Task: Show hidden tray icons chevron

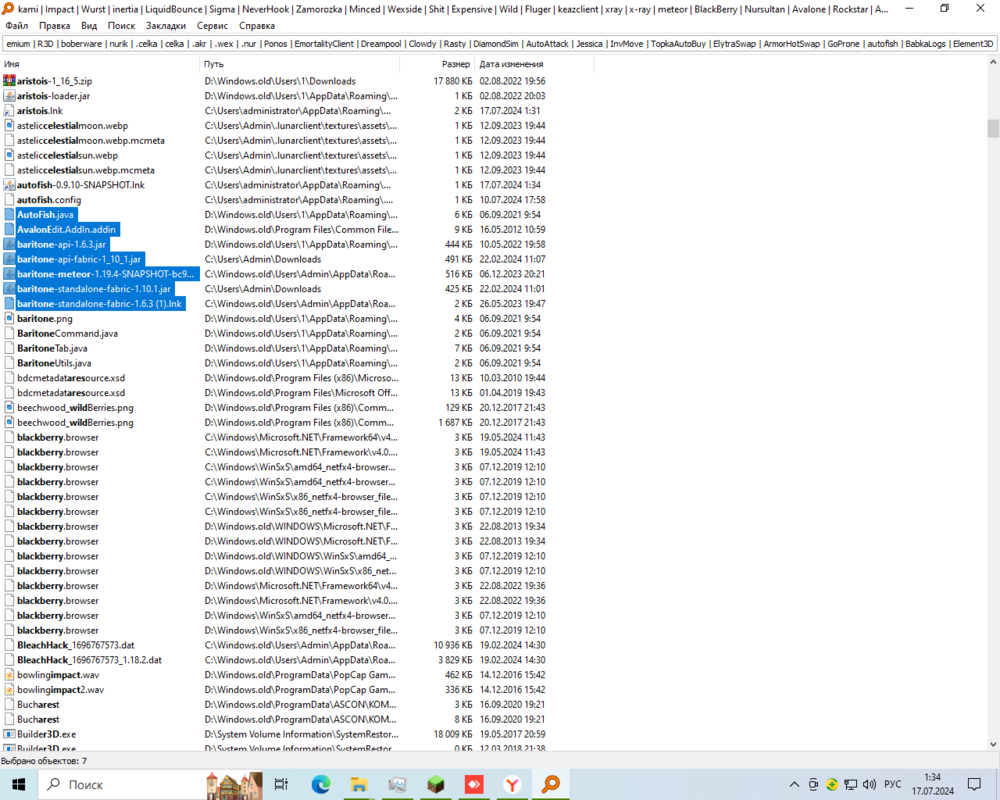Action: [x=794, y=784]
